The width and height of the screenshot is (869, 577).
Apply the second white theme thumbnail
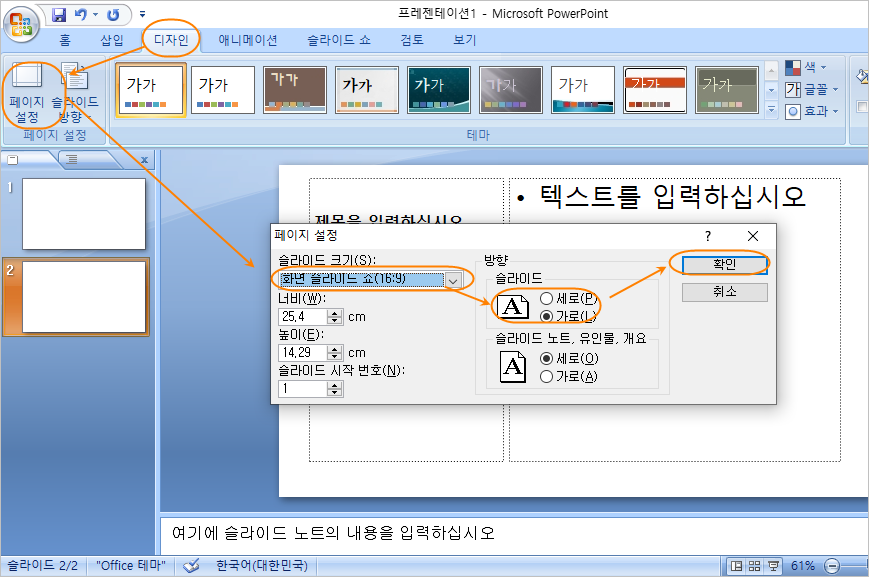(x=223, y=90)
